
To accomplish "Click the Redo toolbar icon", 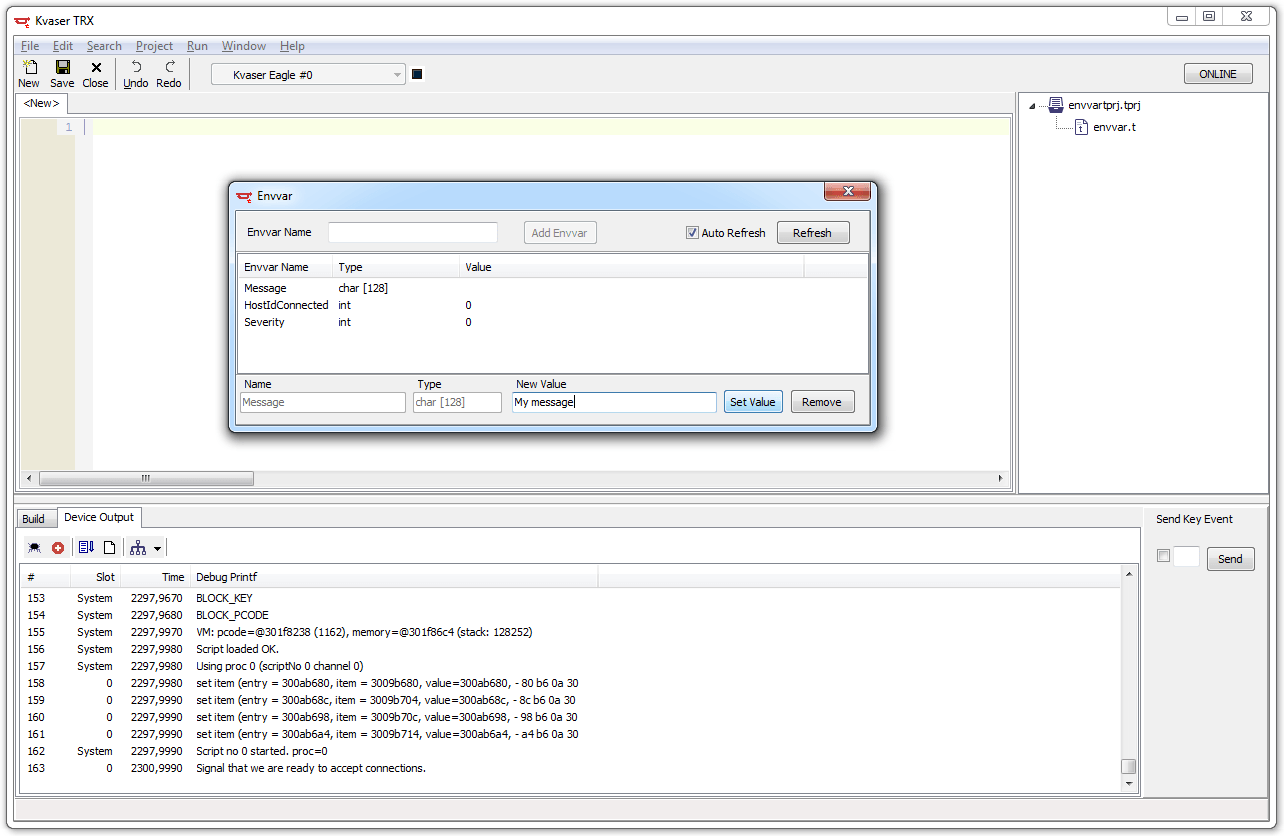I will (x=169, y=67).
